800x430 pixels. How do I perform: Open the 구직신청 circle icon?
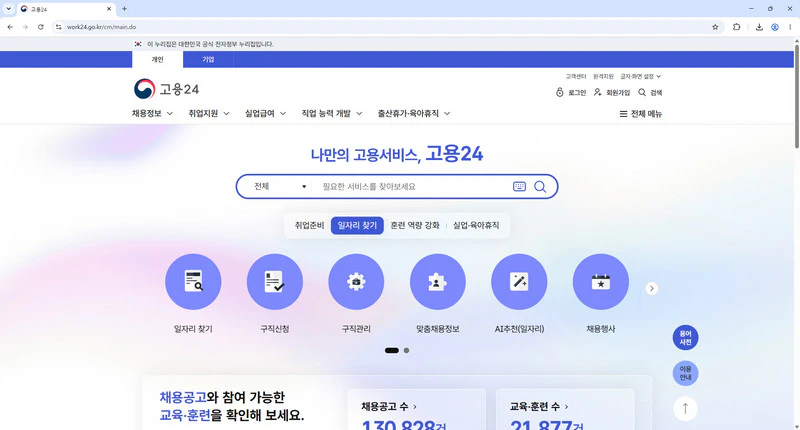point(274,282)
